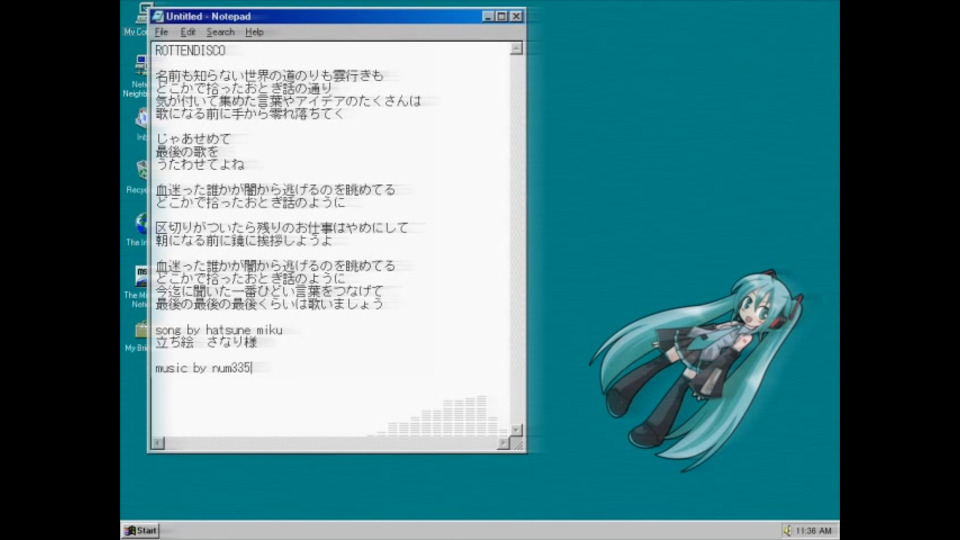Place cursor after music by num335
960x540 pixels.
tap(252, 368)
